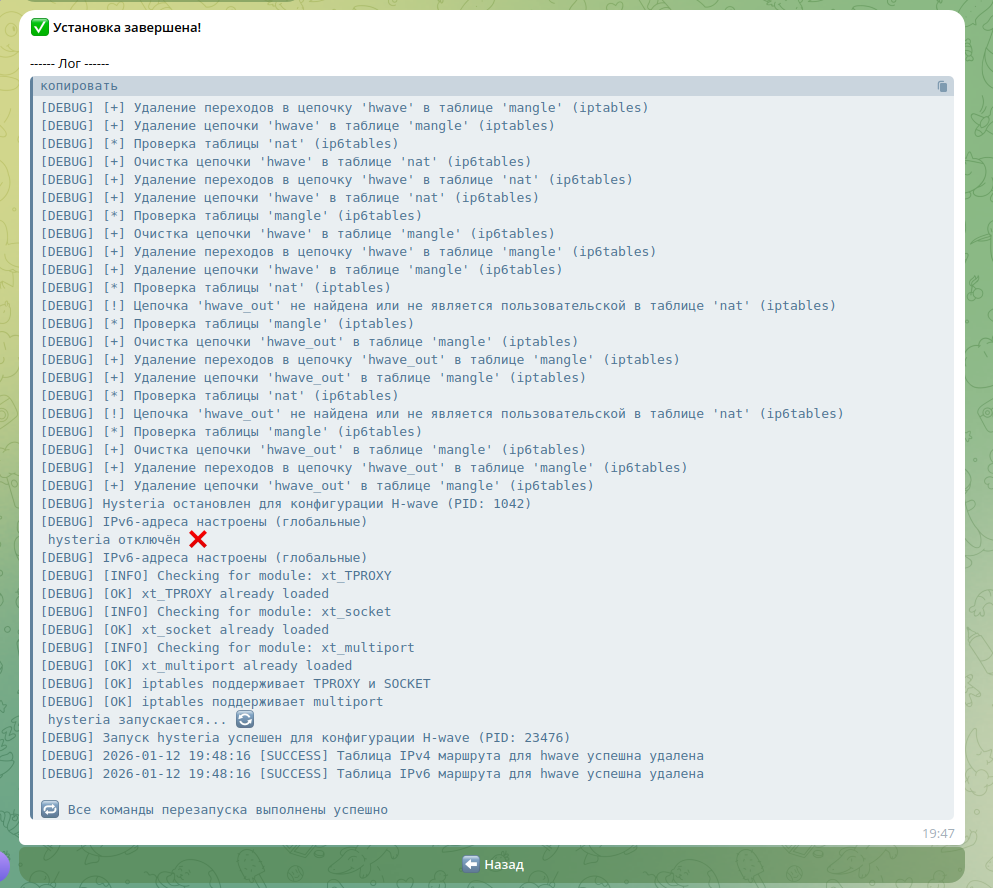Screen dimensions: 993x888
Task: Click the 'Checking for module: xt_TPROXY' line
Action: 216,576
